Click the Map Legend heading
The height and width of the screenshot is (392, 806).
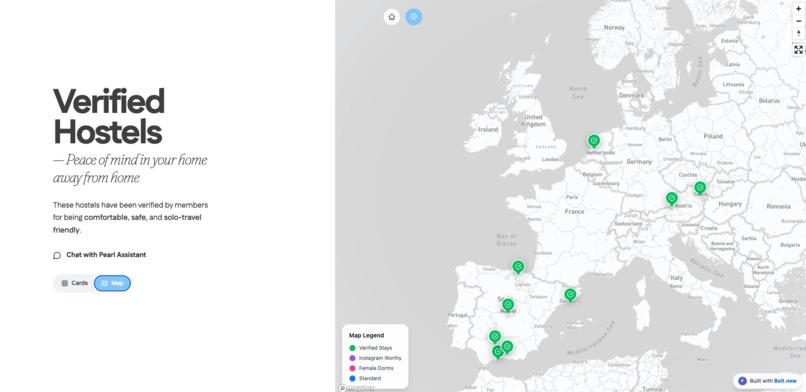367,335
